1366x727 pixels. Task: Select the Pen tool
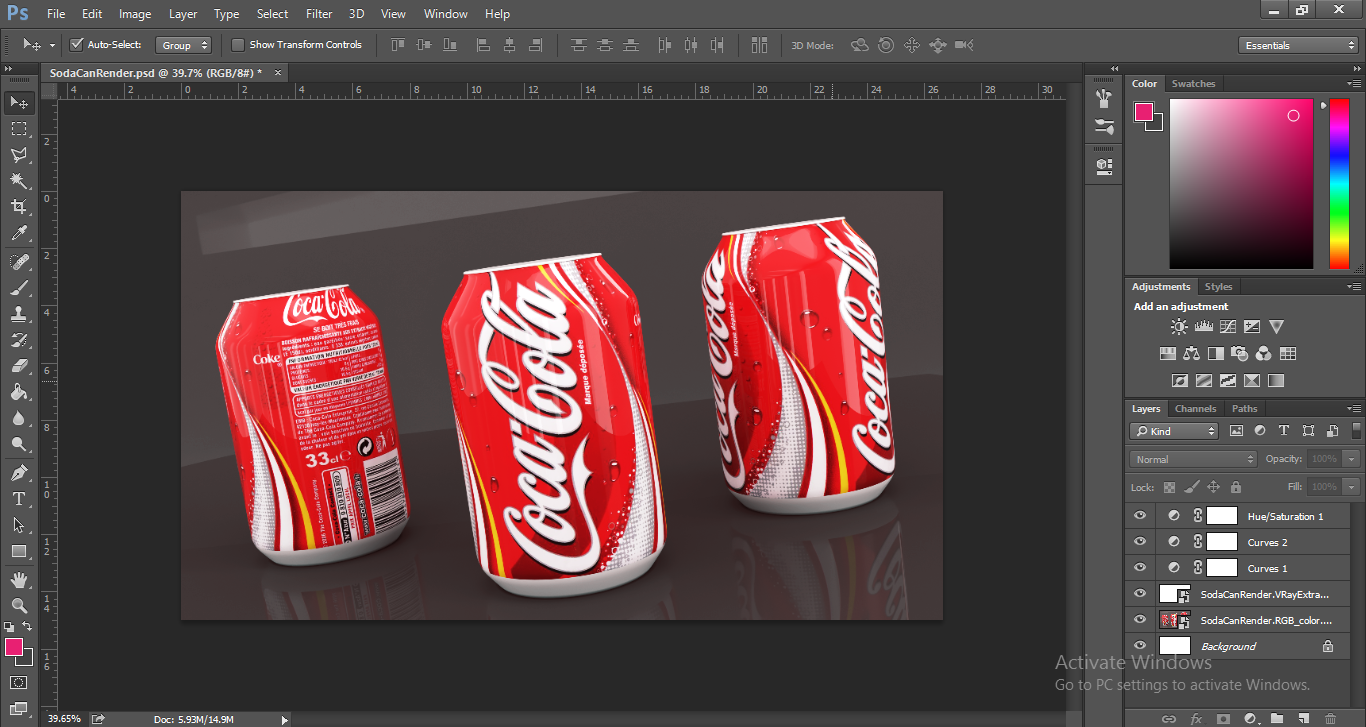click(19, 472)
